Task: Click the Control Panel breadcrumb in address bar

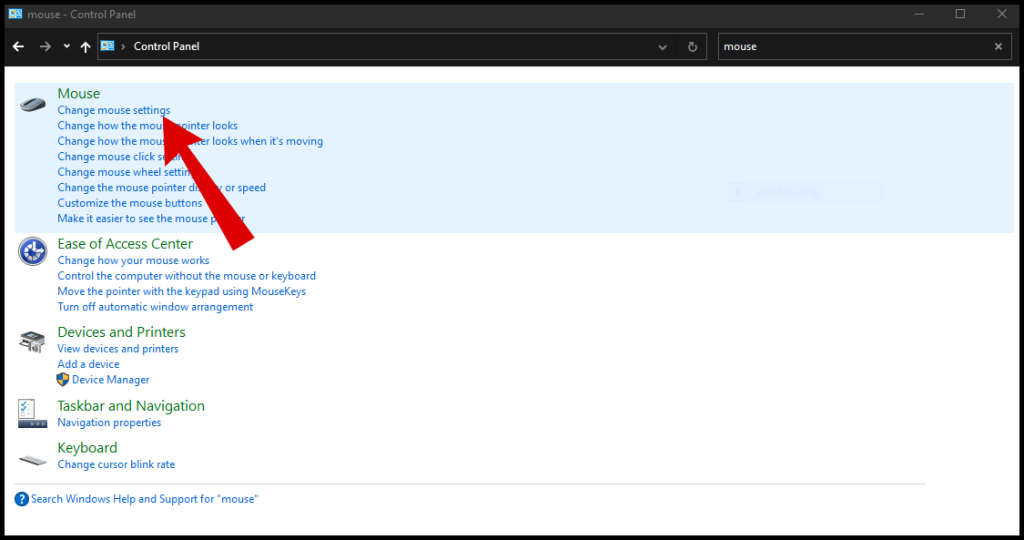Action: pos(167,46)
